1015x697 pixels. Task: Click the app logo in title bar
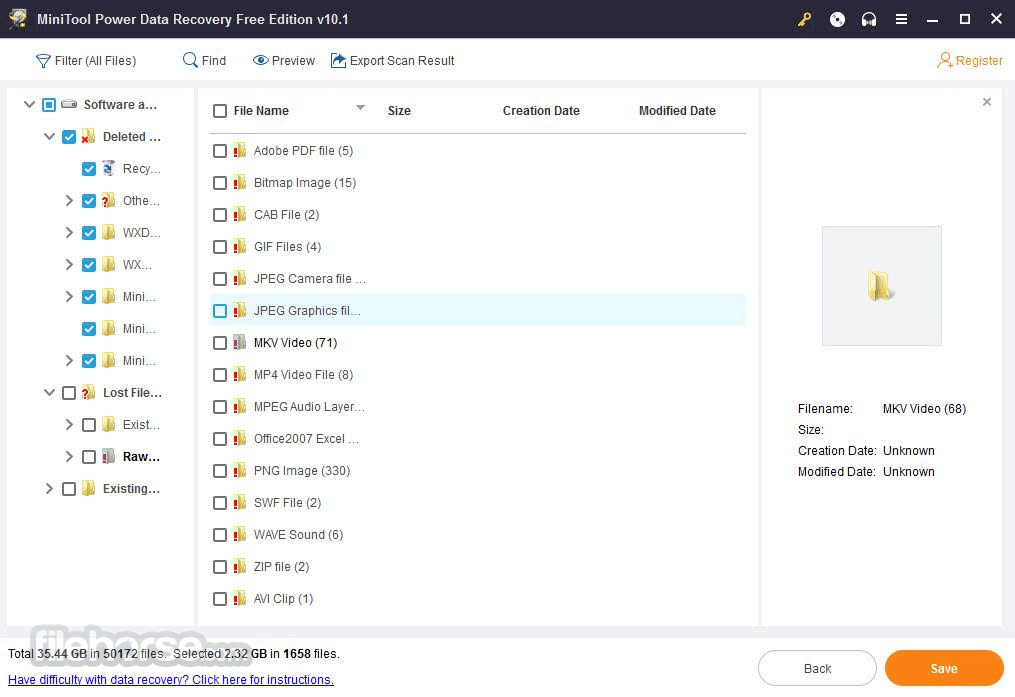[x=17, y=19]
